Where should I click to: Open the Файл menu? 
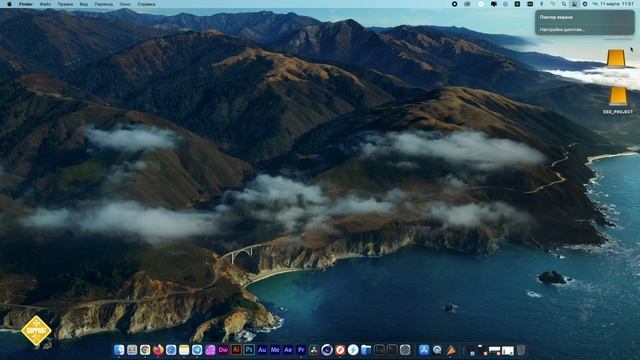point(45,4)
